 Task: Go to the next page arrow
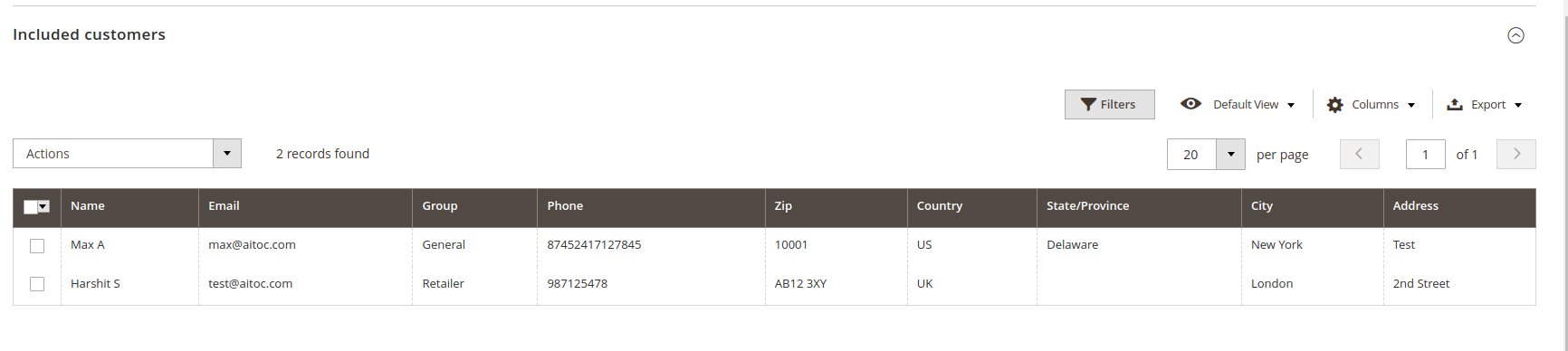pyautogui.click(x=1516, y=154)
